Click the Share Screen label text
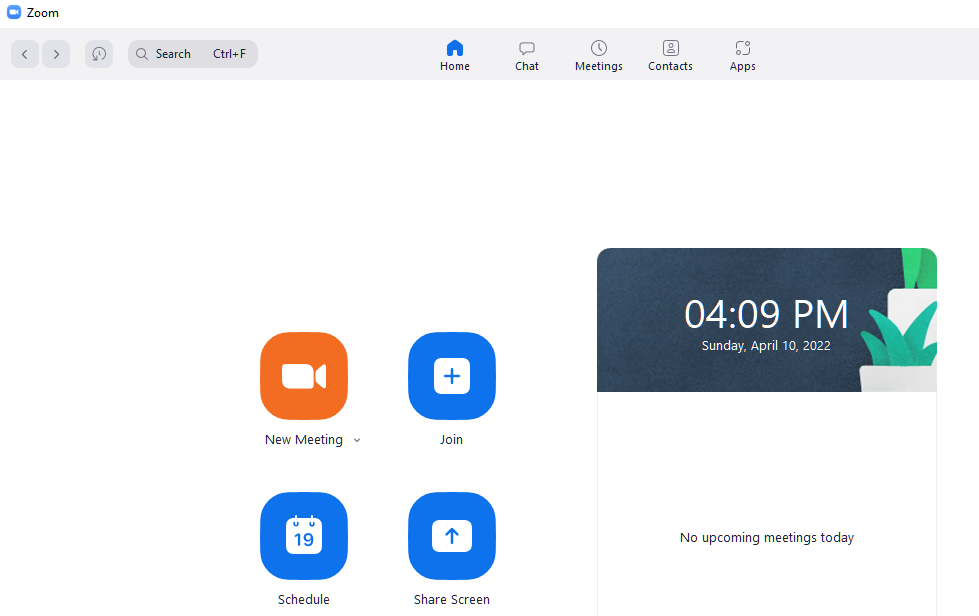This screenshot has height=616, width=979. click(x=451, y=599)
